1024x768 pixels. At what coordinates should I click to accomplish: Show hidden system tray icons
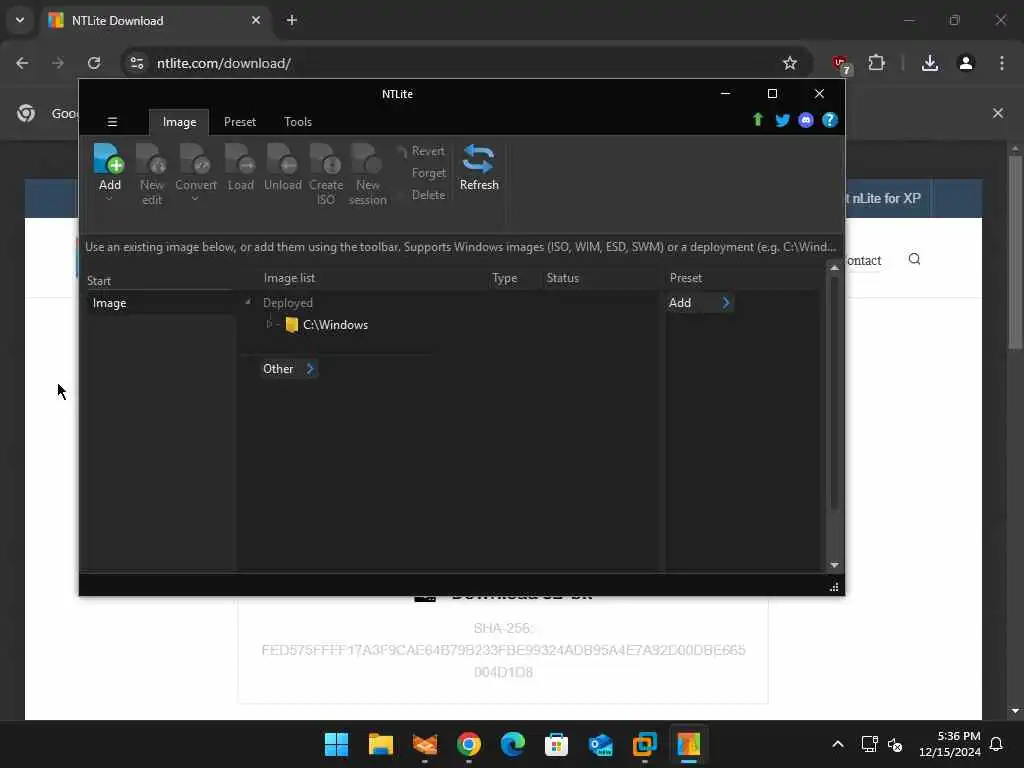click(838, 744)
